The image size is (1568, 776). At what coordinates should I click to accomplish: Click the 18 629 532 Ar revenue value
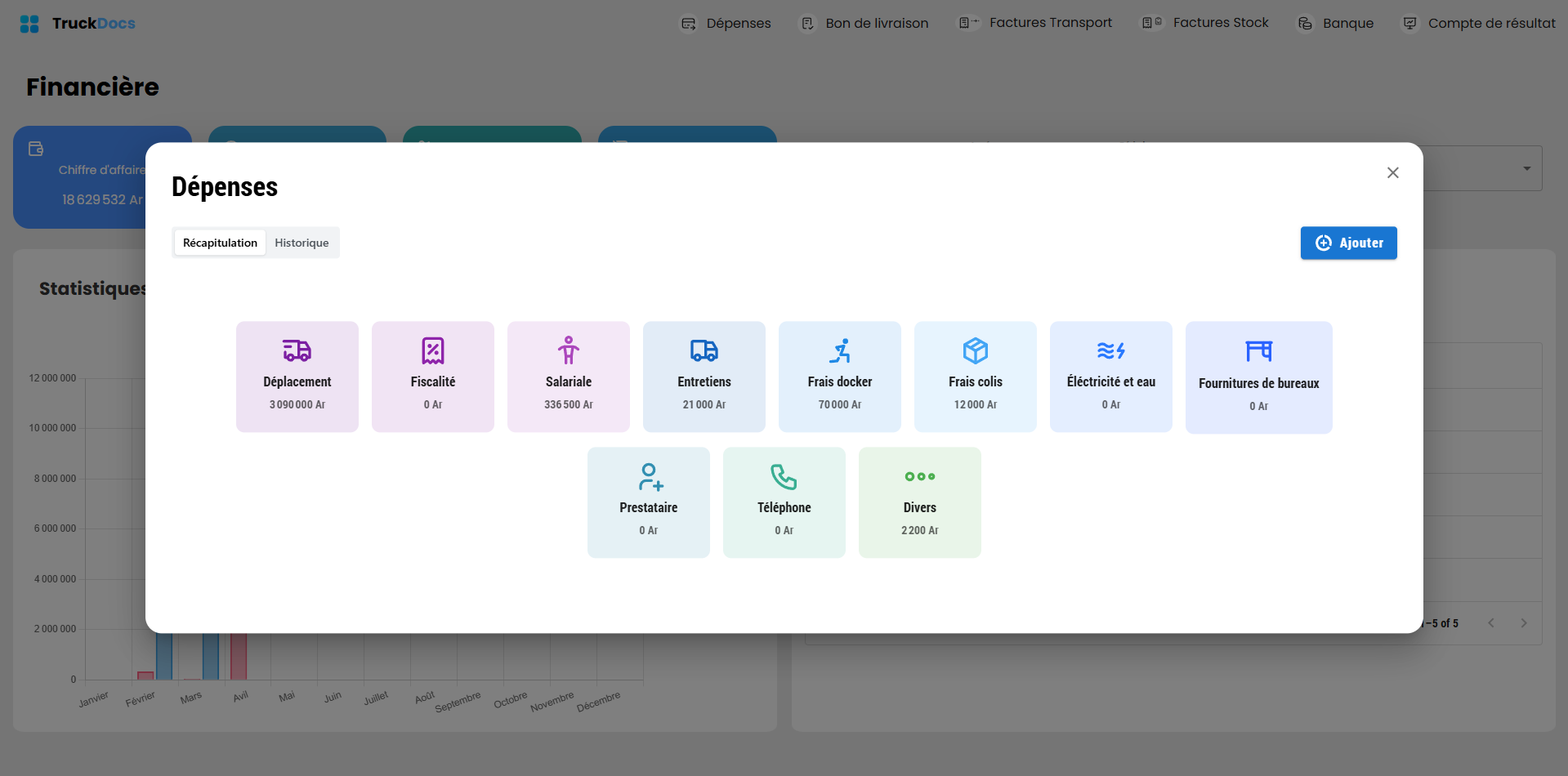(x=102, y=199)
